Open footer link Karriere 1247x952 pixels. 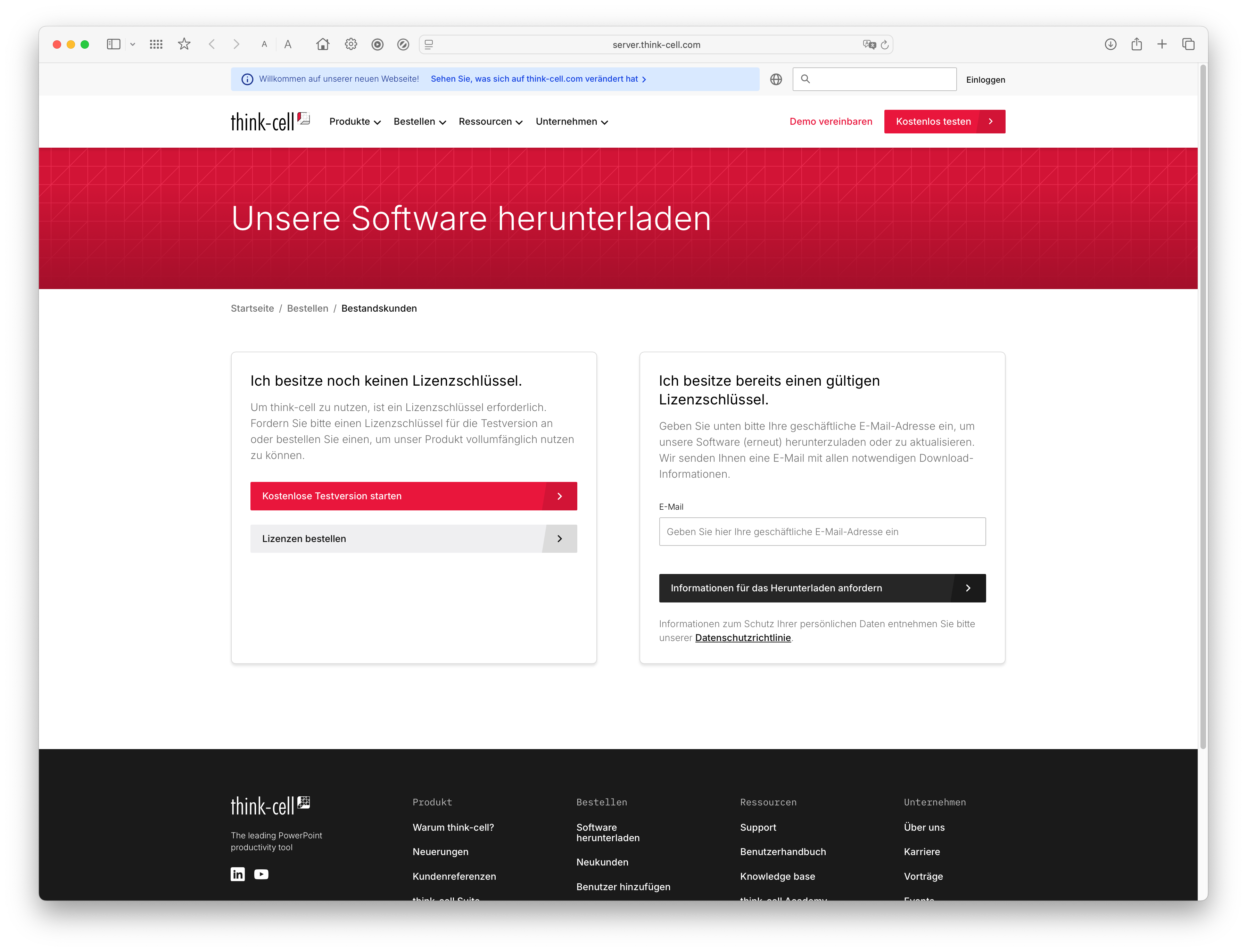pos(922,852)
